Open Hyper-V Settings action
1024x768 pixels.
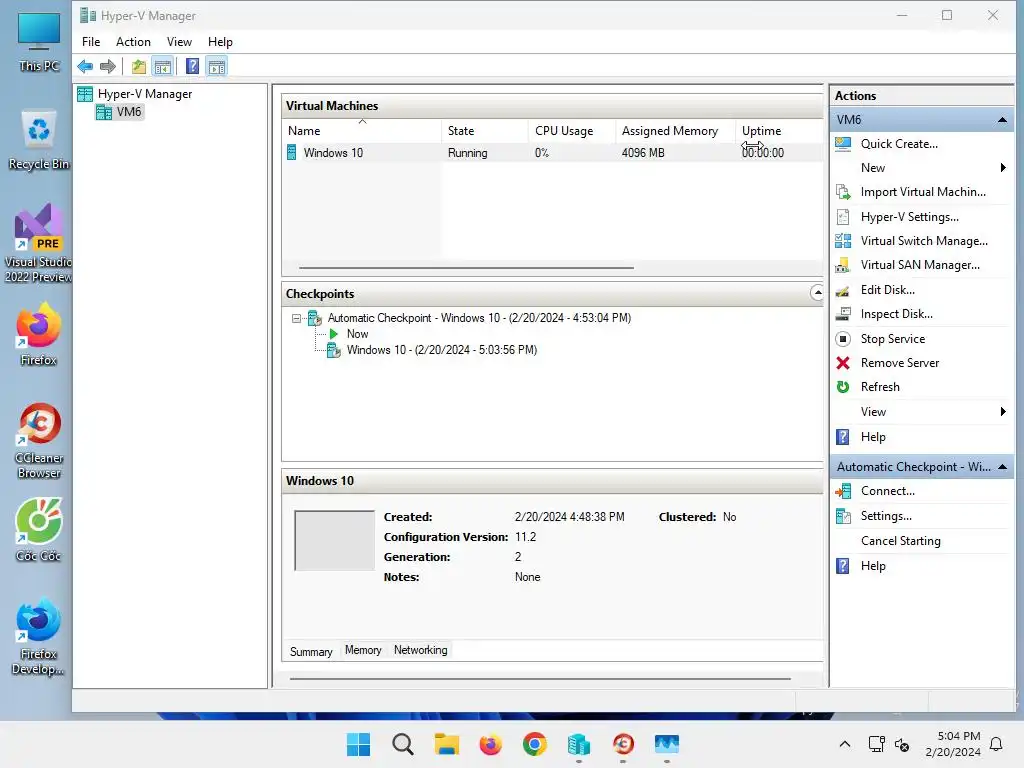(x=909, y=217)
